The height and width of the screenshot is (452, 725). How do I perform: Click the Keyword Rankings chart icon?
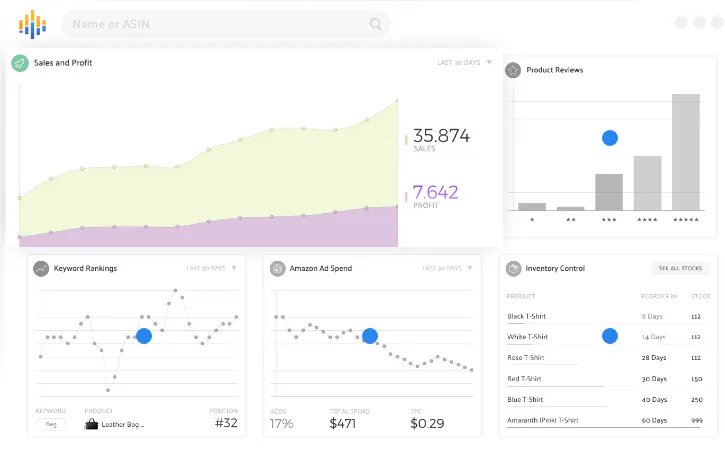pos(41,269)
